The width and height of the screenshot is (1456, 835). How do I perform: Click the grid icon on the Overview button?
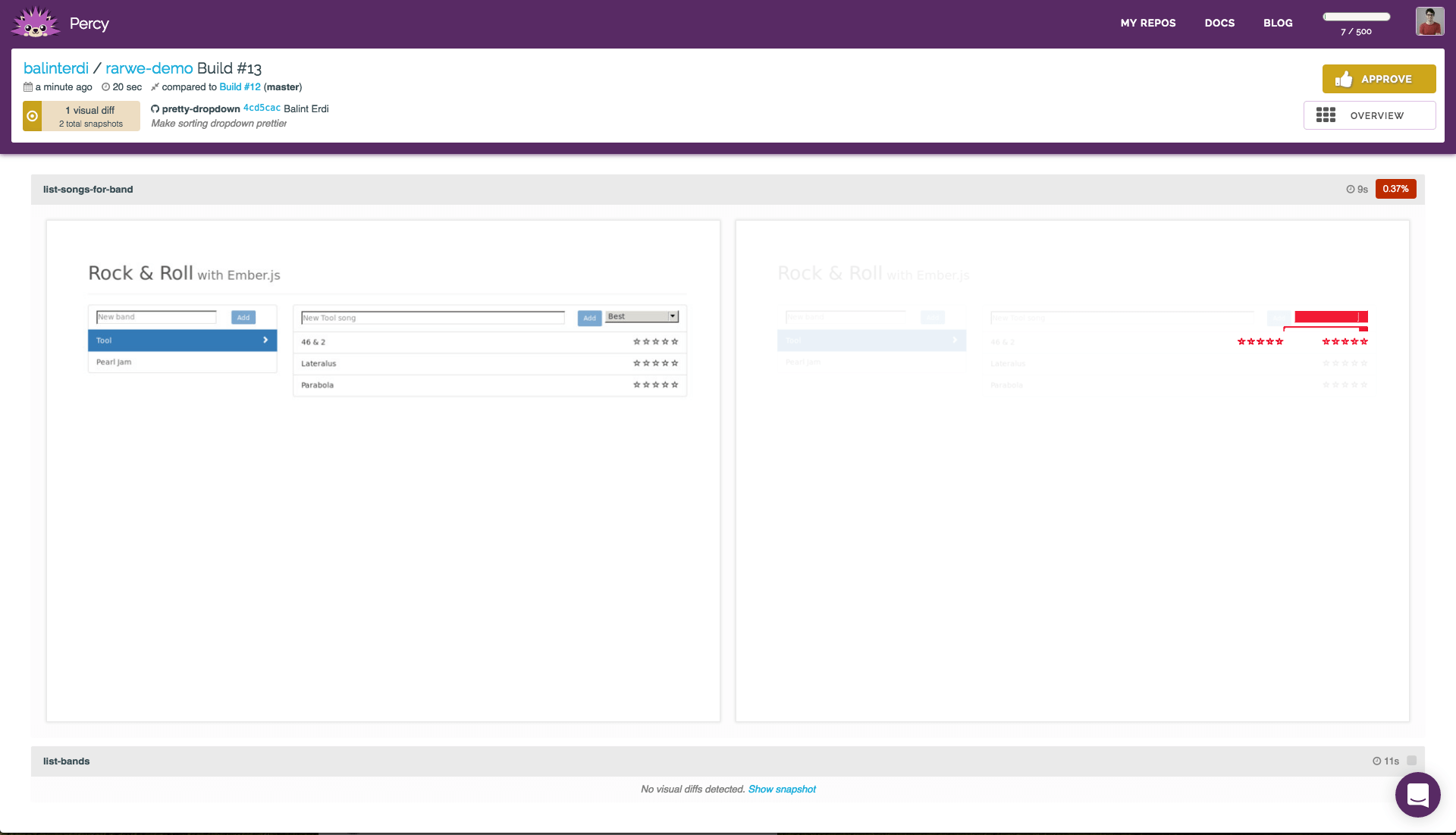point(1326,115)
